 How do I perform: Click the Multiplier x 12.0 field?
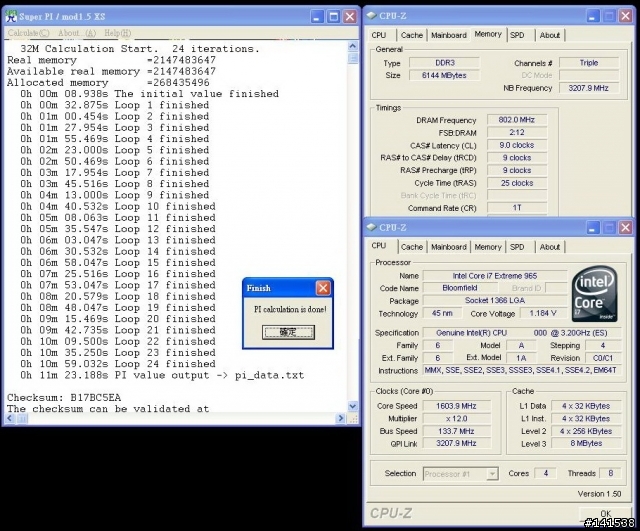pos(456,419)
